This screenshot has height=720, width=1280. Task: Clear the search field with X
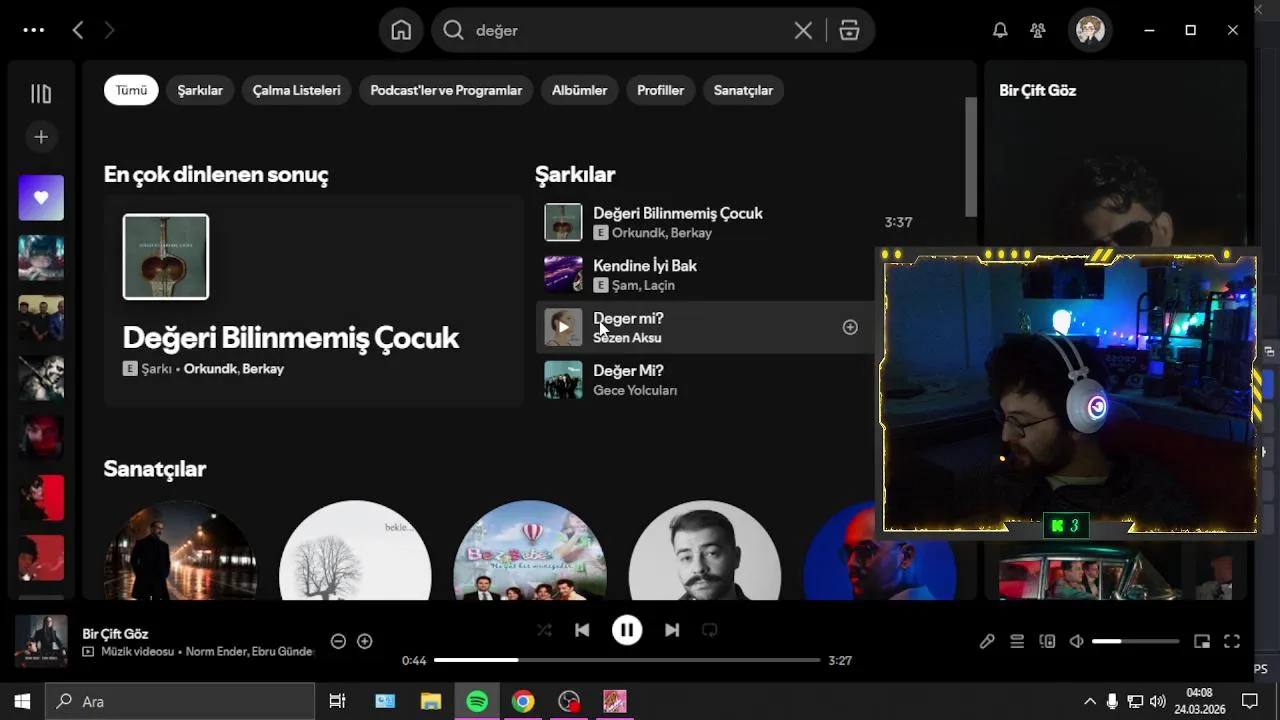click(x=803, y=30)
